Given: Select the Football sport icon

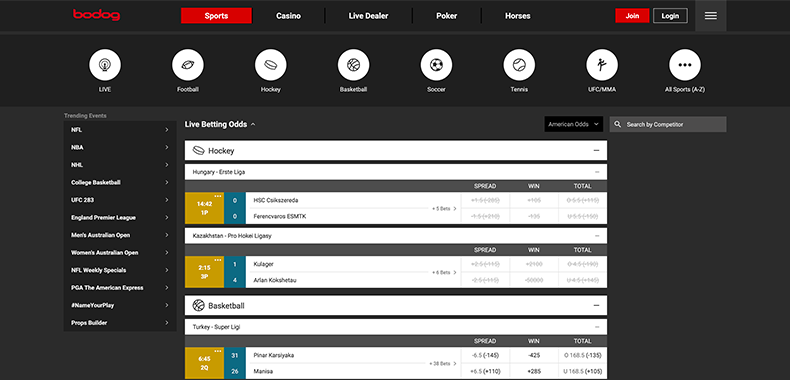Looking at the screenshot, I should (x=188, y=65).
